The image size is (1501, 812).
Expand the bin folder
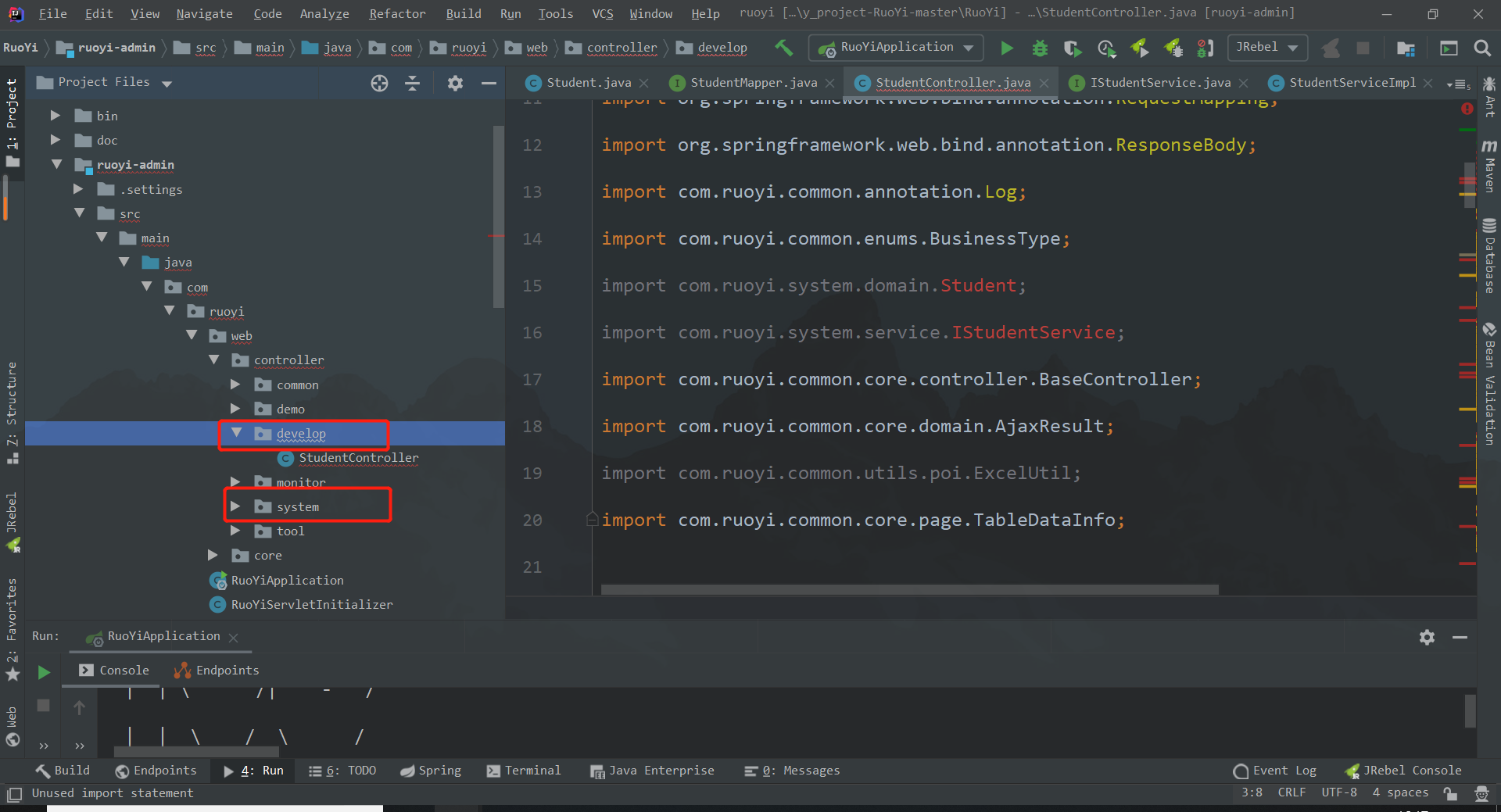point(55,116)
